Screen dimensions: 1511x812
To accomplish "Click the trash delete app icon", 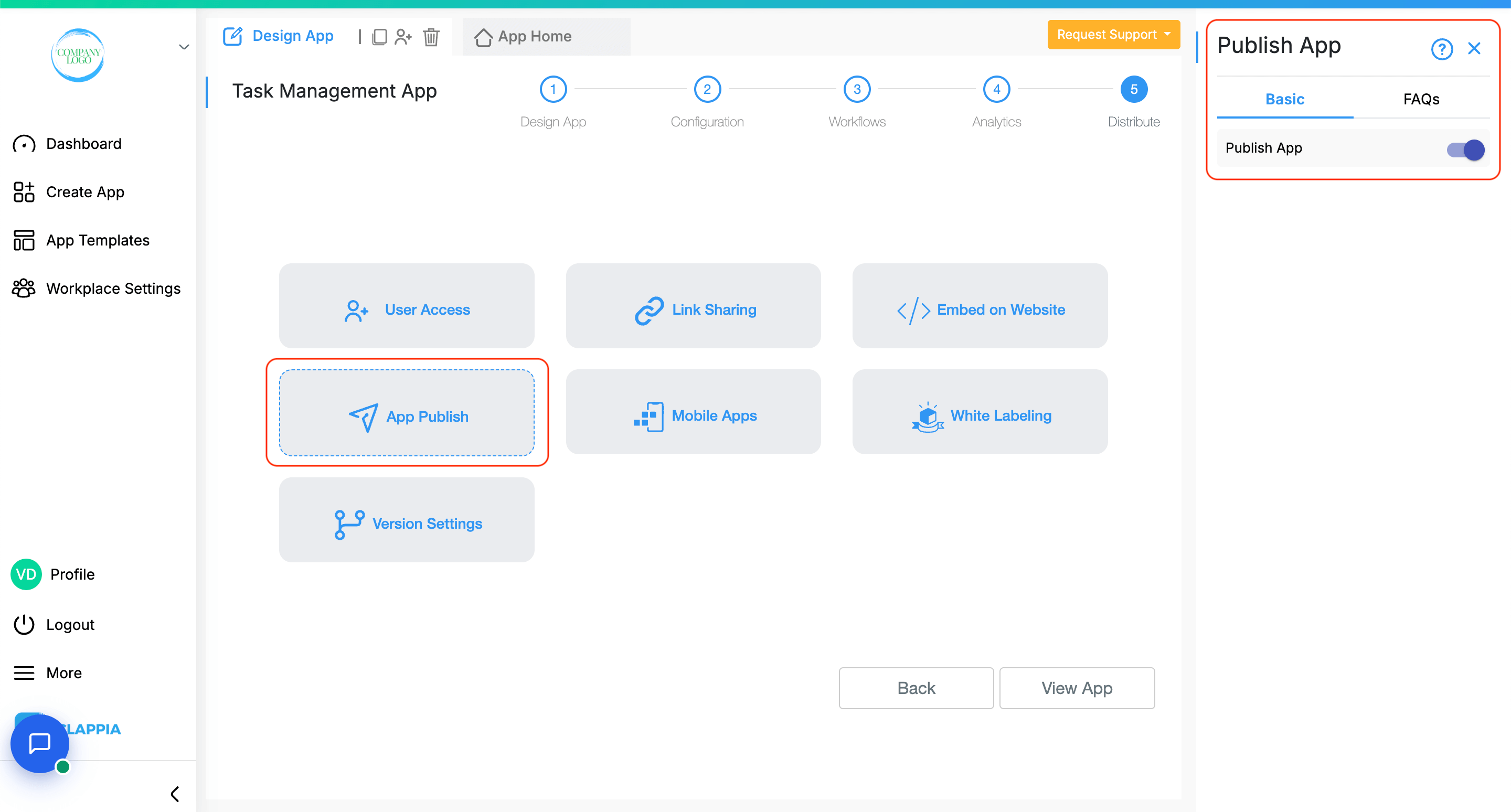I will 431,37.
